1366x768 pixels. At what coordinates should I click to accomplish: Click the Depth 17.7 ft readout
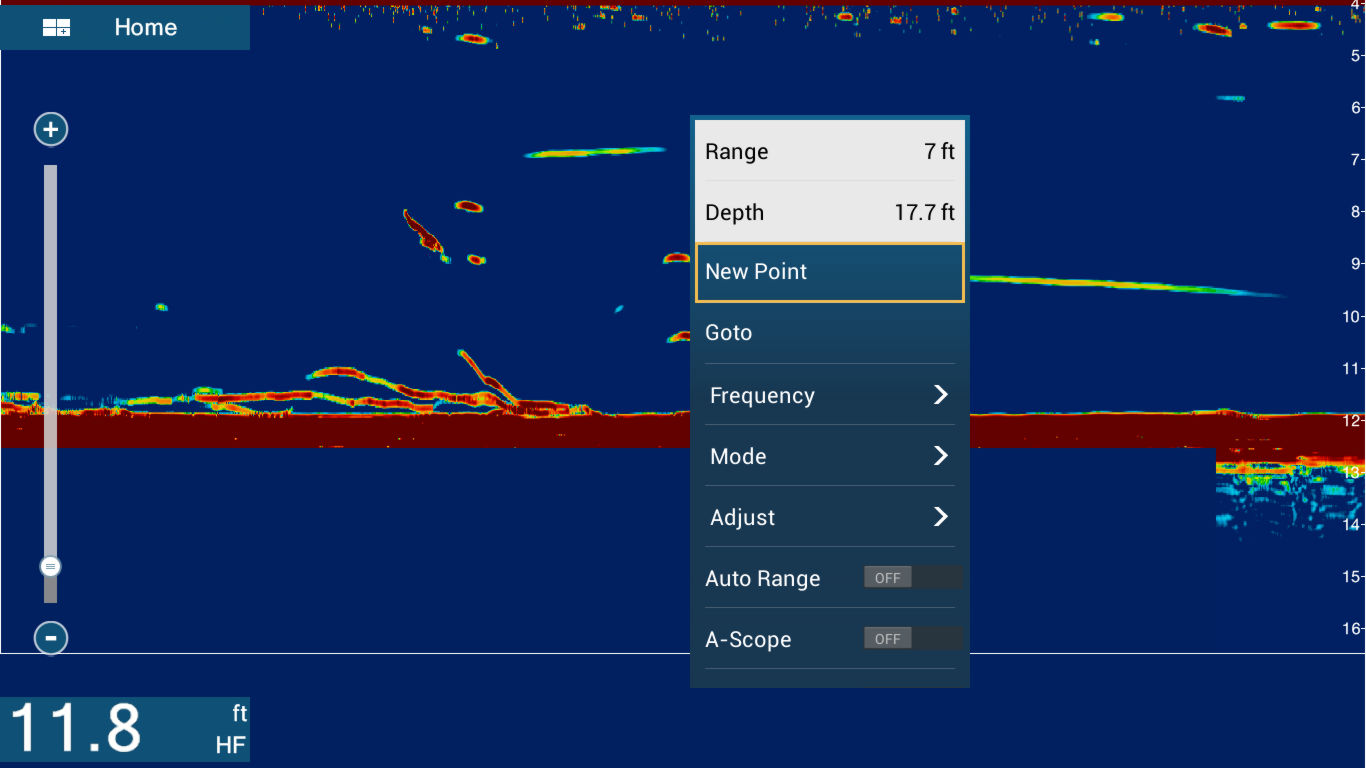830,212
